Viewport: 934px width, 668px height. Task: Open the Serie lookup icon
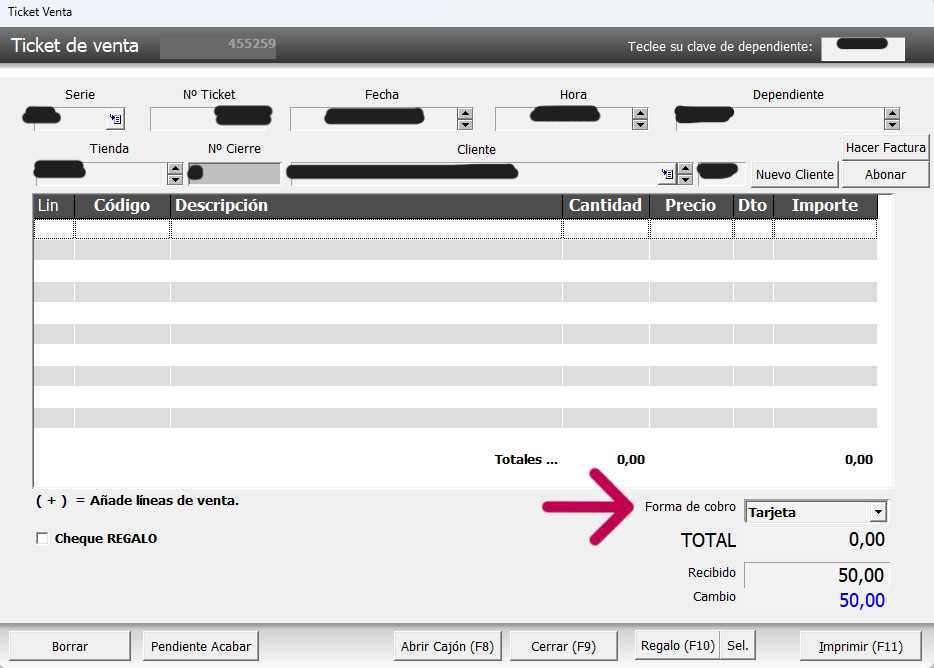115,119
